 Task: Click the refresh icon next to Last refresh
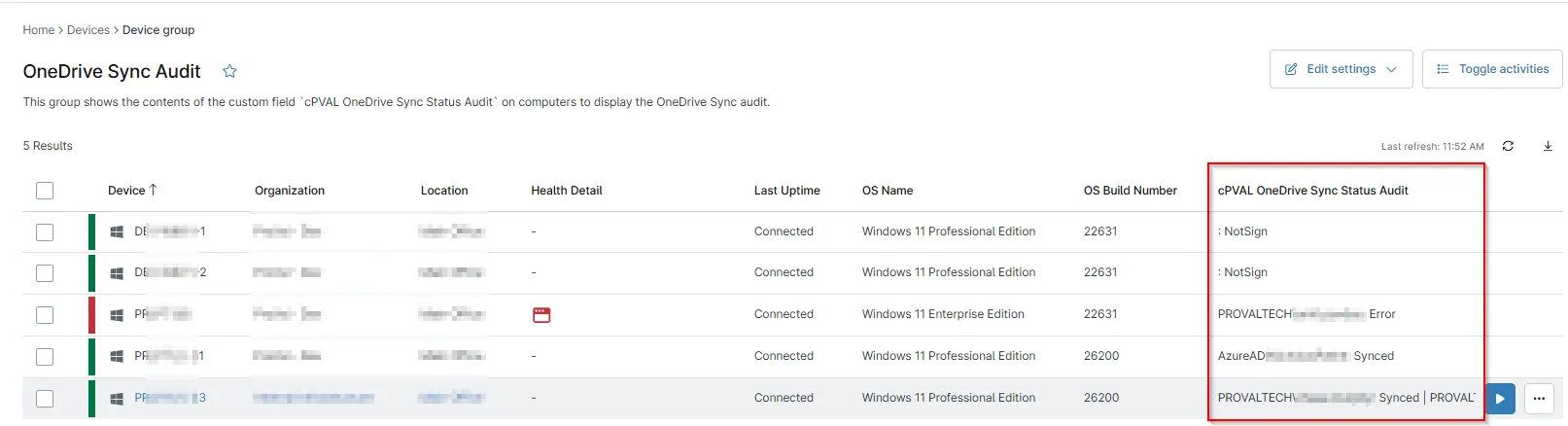[x=1508, y=146]
